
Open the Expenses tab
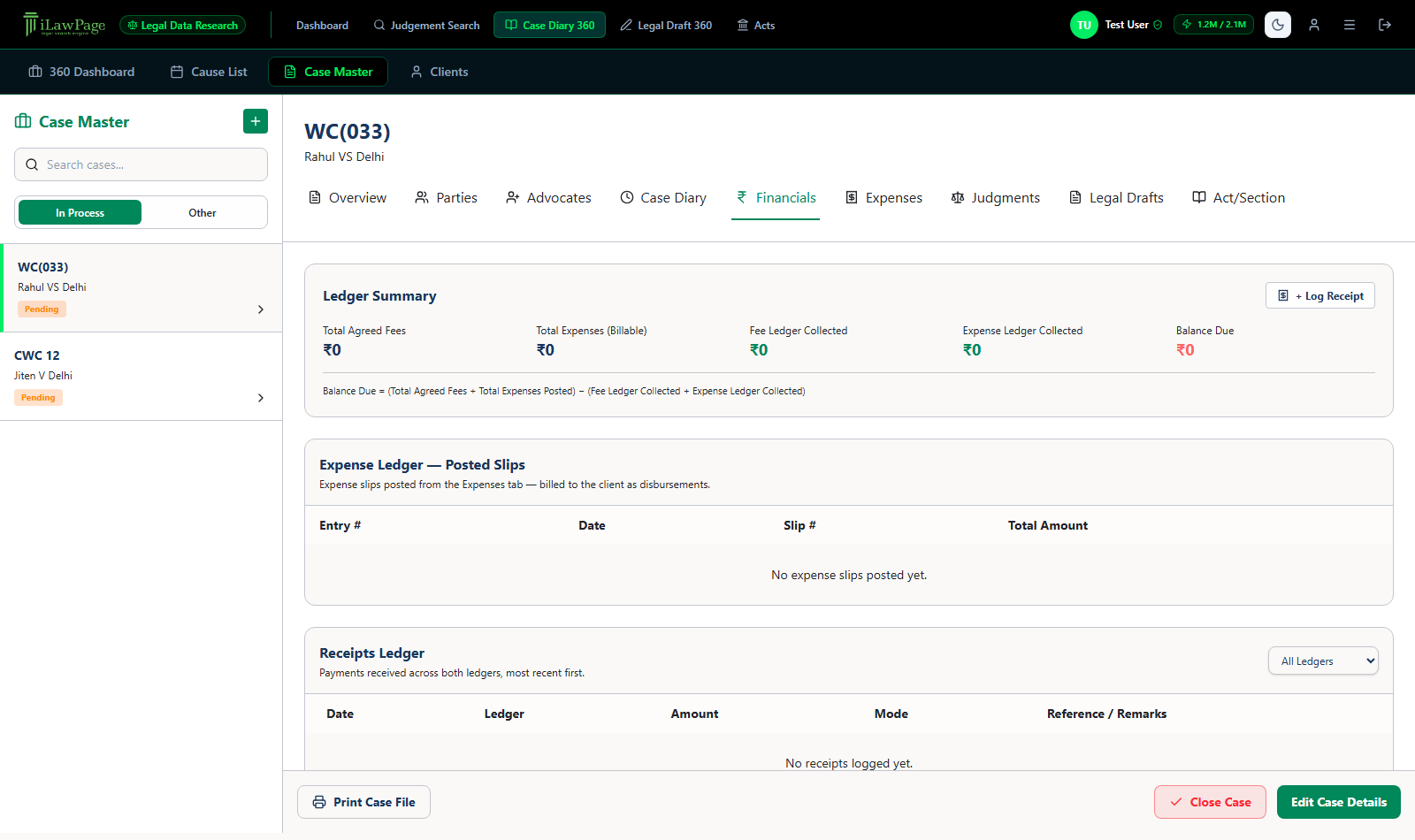[883, 198]
